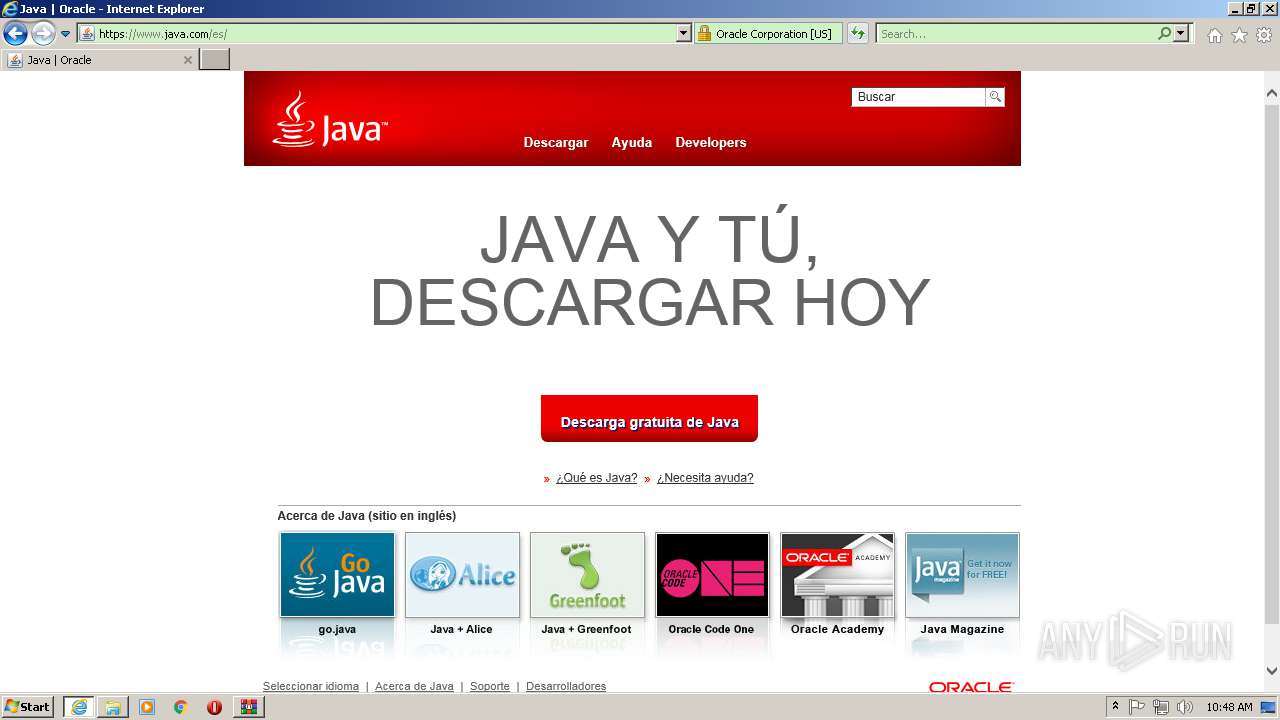Click the page scrollbar down arrow
Image resolution: width=1280 pixels, height=720 pixels.
coord(1271,671)
